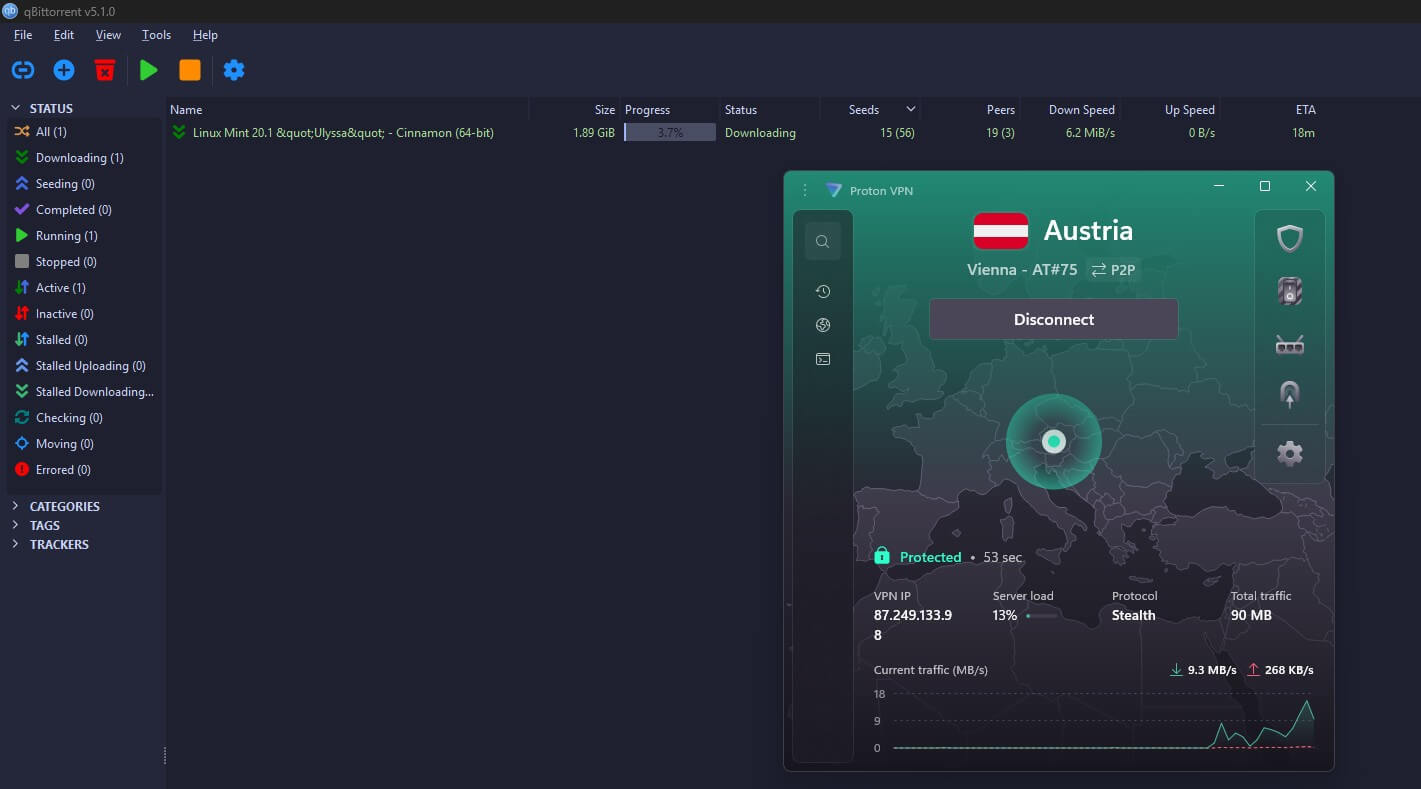Screen dimensions: 1421x789
Task: Open Split tunneling icon in Proton VPN
Action: click(x=1290, y=395)
